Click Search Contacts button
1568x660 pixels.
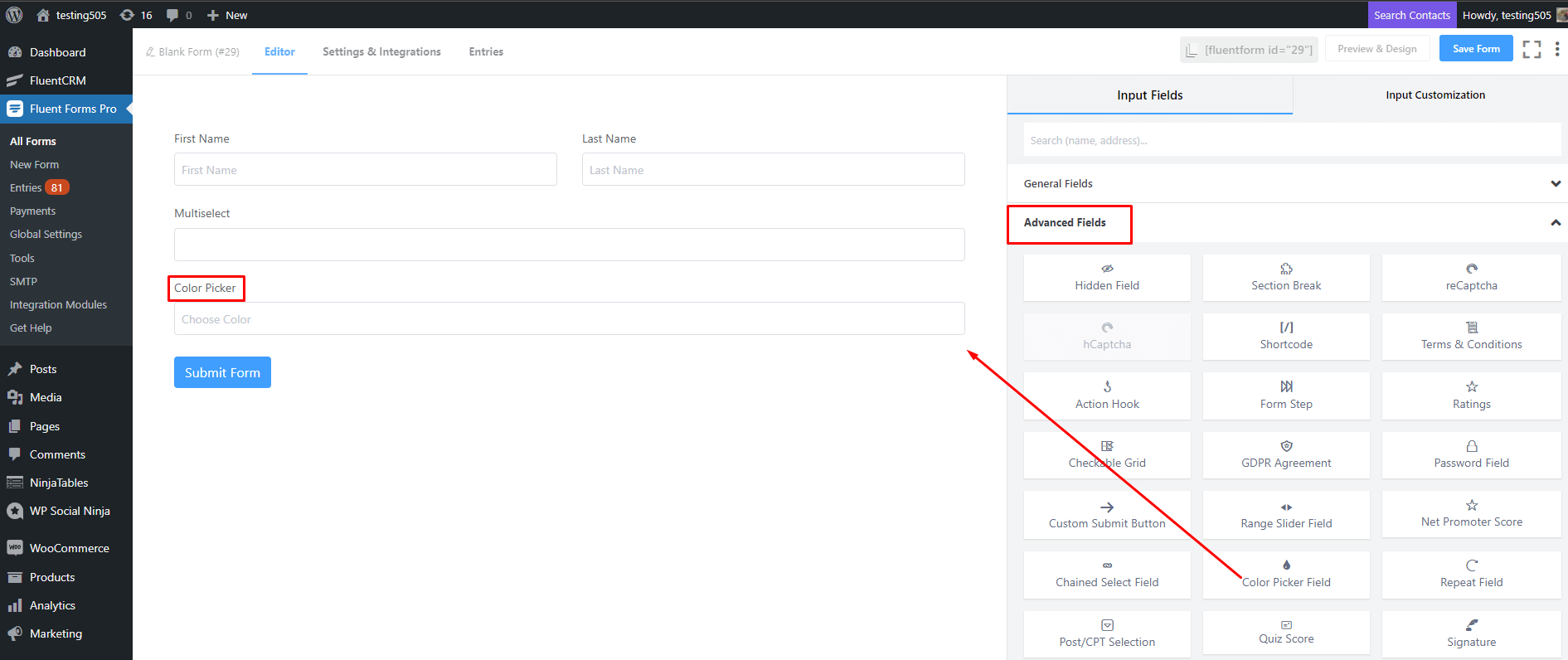tap(1411, 15)
